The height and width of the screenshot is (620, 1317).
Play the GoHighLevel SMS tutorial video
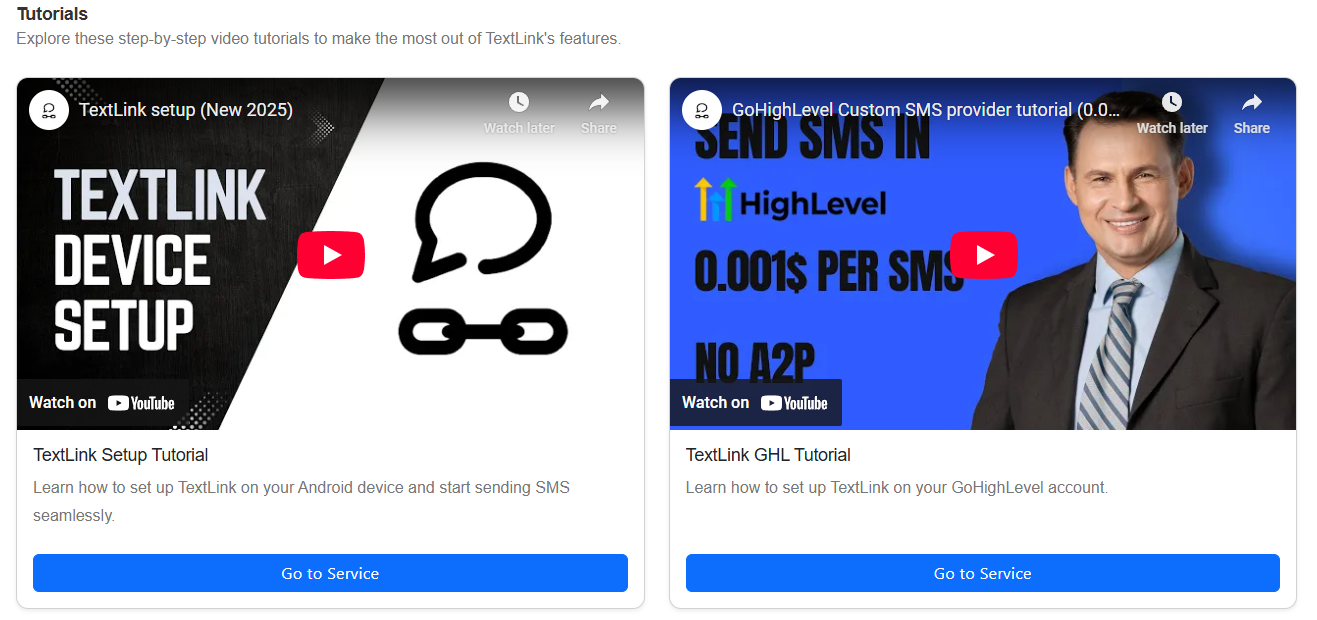tap(984, 255)
